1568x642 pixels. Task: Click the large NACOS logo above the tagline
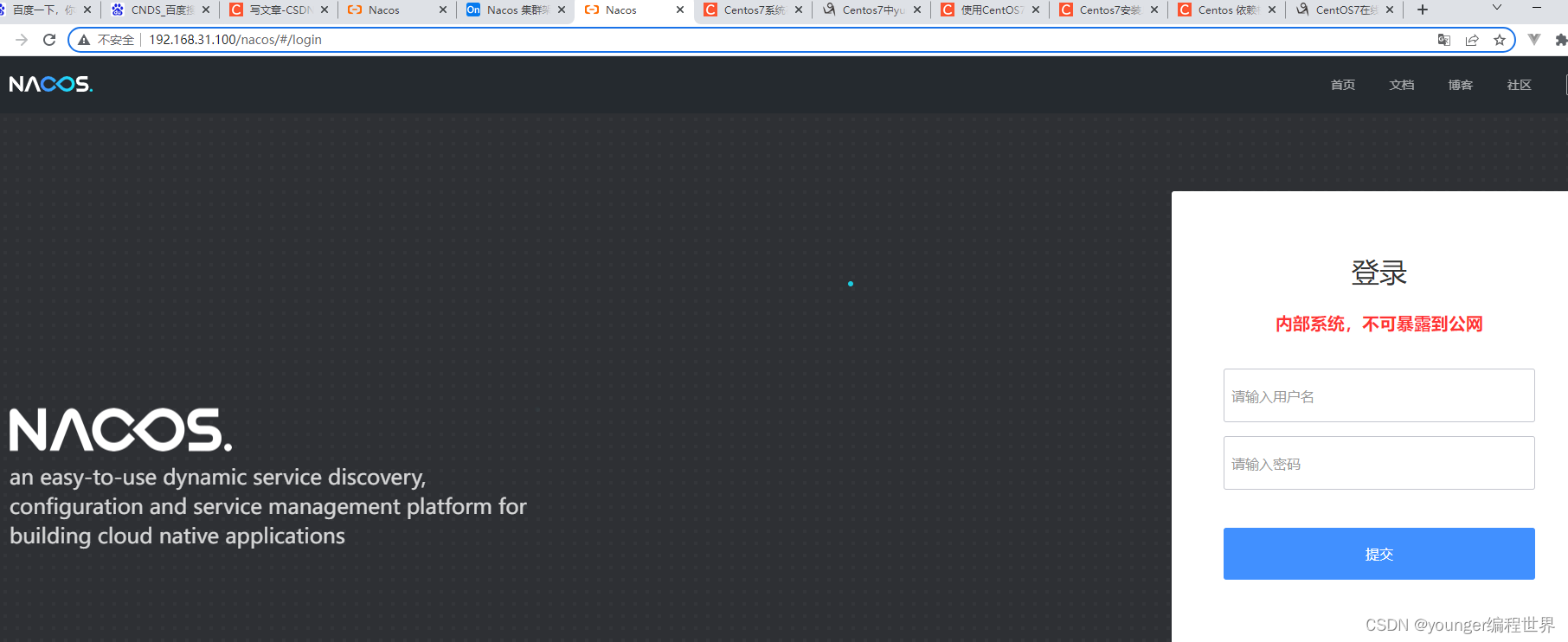pos(120,430)
